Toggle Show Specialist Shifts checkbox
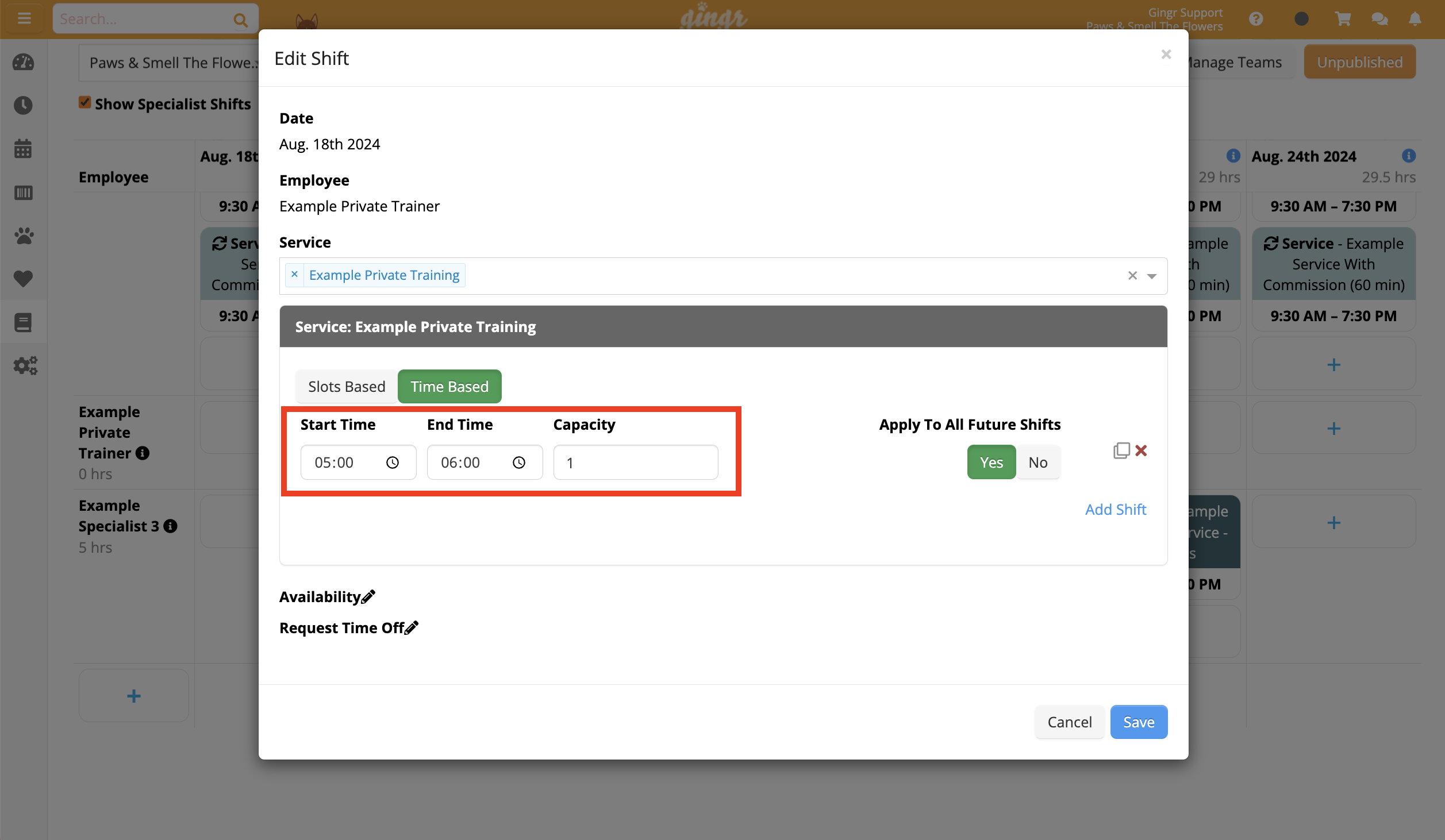The width and height of the screenshot is (1445, 840). tap(85, 102)
